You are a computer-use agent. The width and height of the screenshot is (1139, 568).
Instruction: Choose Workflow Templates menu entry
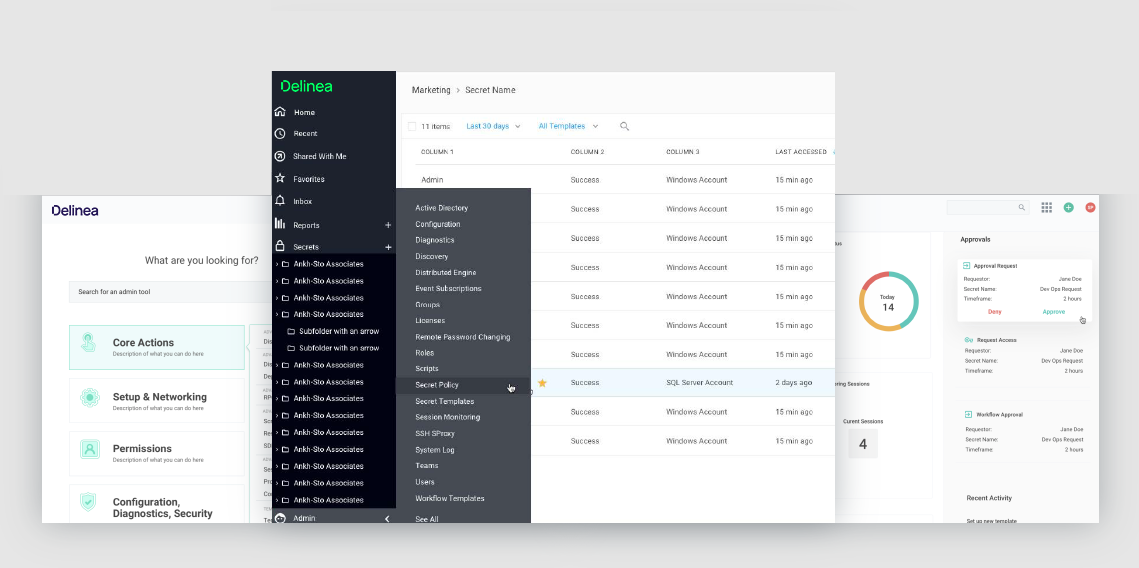[450, 498]
